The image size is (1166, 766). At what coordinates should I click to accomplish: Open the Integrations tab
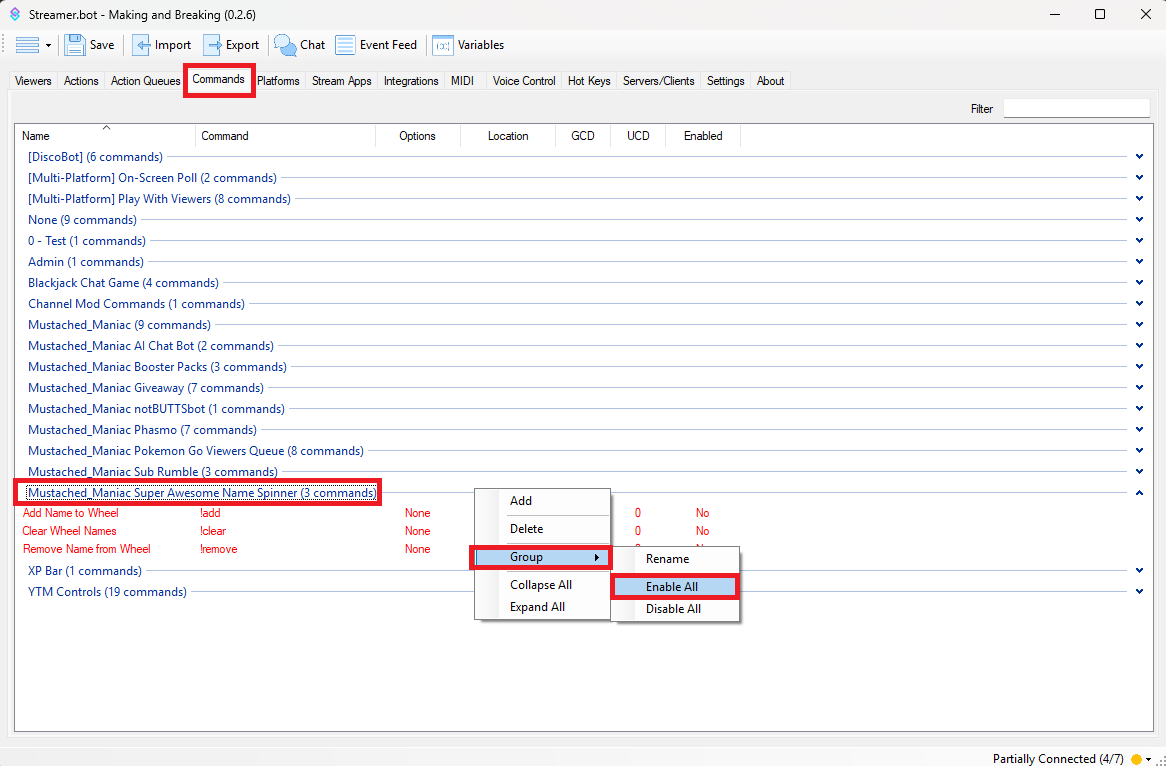coord(411,81)
